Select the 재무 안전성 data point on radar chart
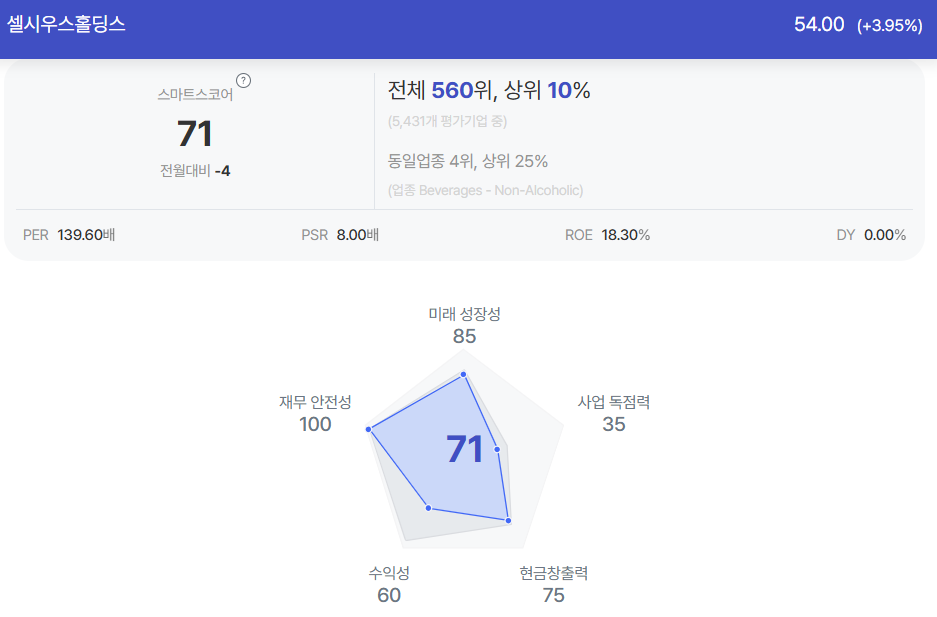This screenshot has width=937, height=617. coord(369,429)
